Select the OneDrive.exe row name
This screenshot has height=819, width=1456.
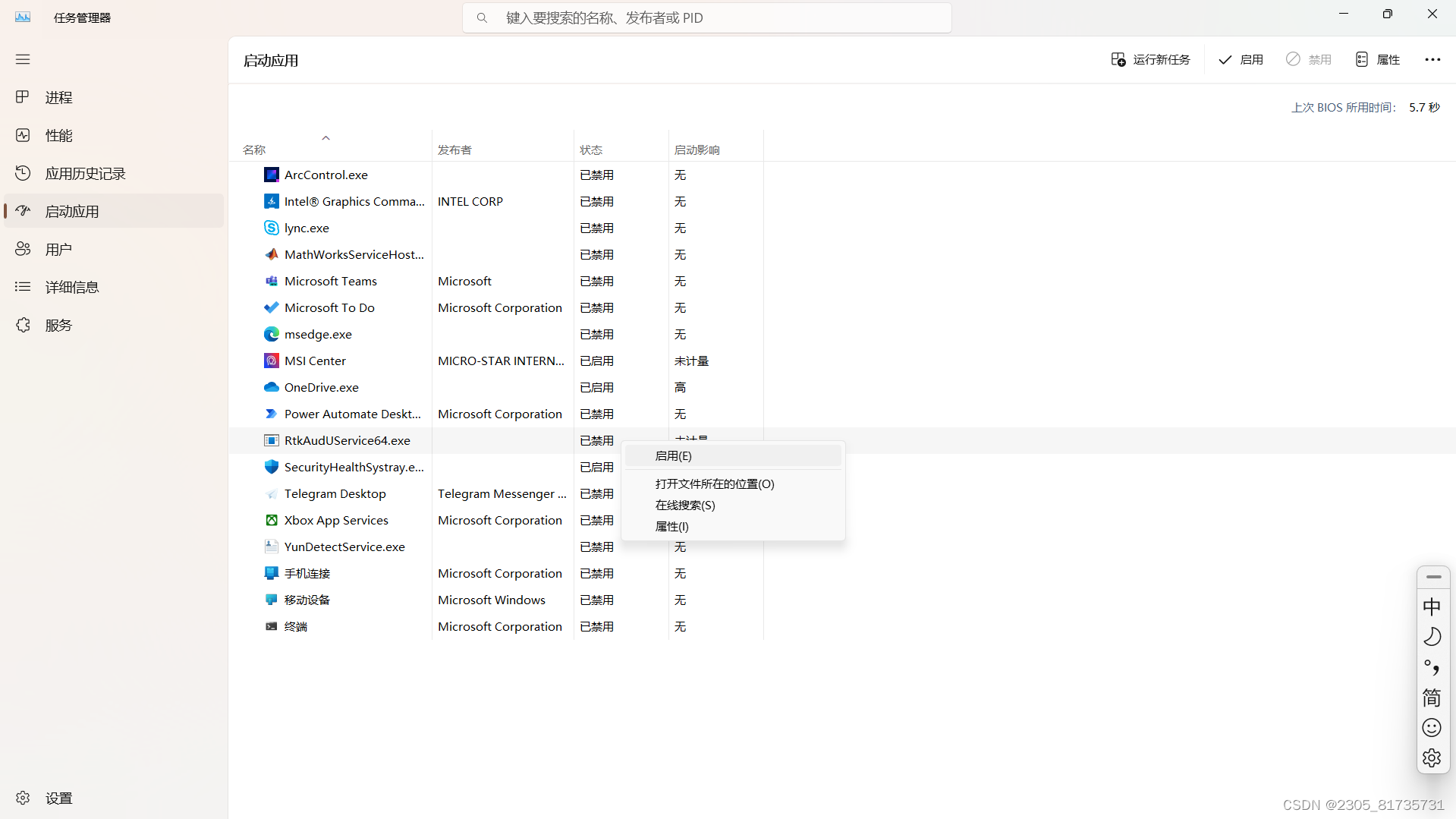(322, 387)
